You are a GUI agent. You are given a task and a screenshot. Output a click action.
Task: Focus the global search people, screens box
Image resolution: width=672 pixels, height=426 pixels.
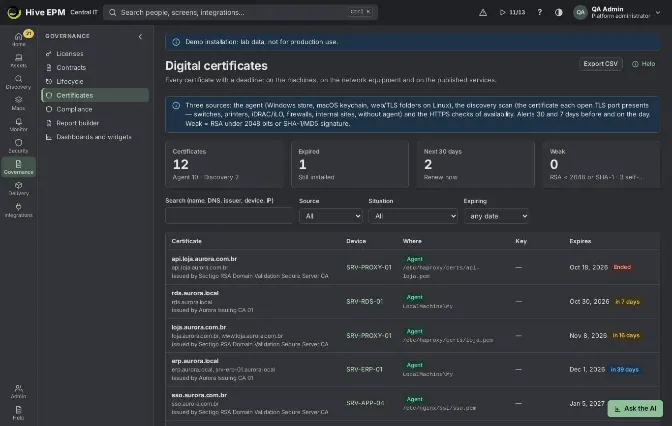pos(240,12)
